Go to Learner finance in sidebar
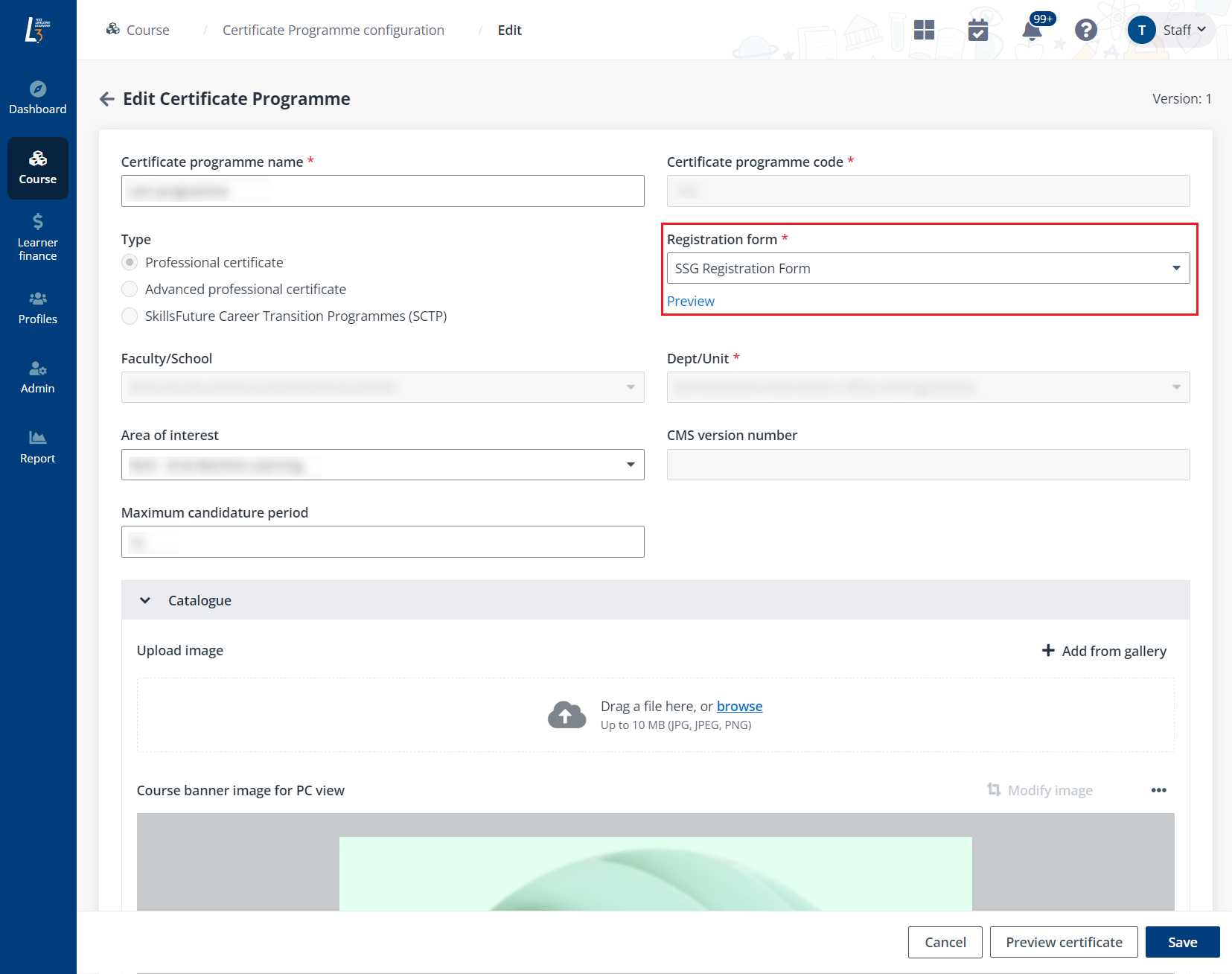 38,237
